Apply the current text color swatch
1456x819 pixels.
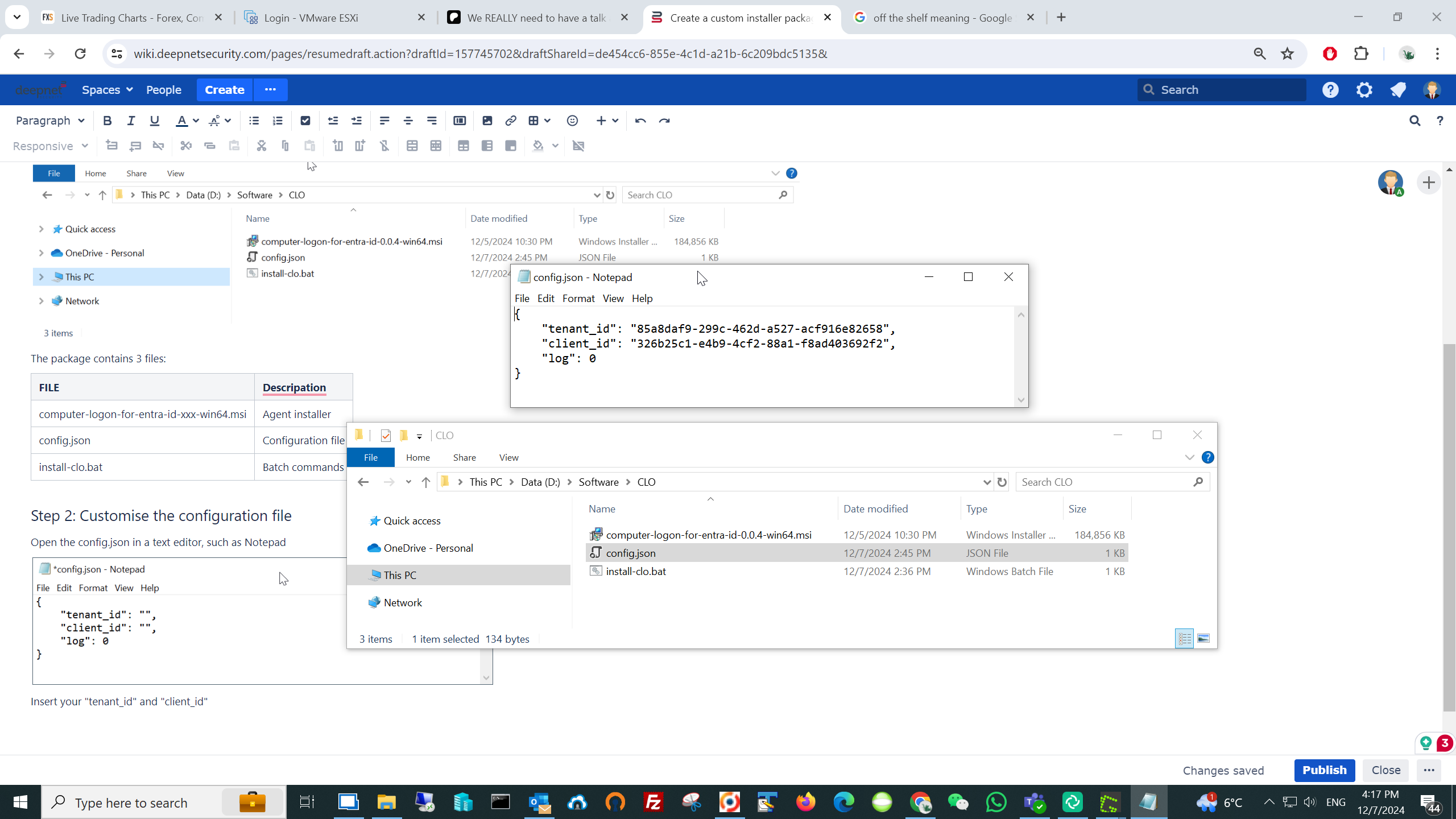pos(181,121)
